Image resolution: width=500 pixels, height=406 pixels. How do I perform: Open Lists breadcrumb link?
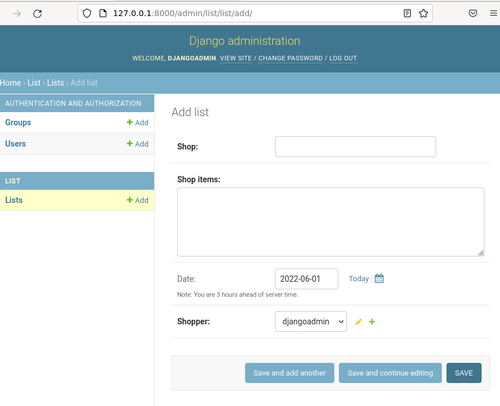55,83
